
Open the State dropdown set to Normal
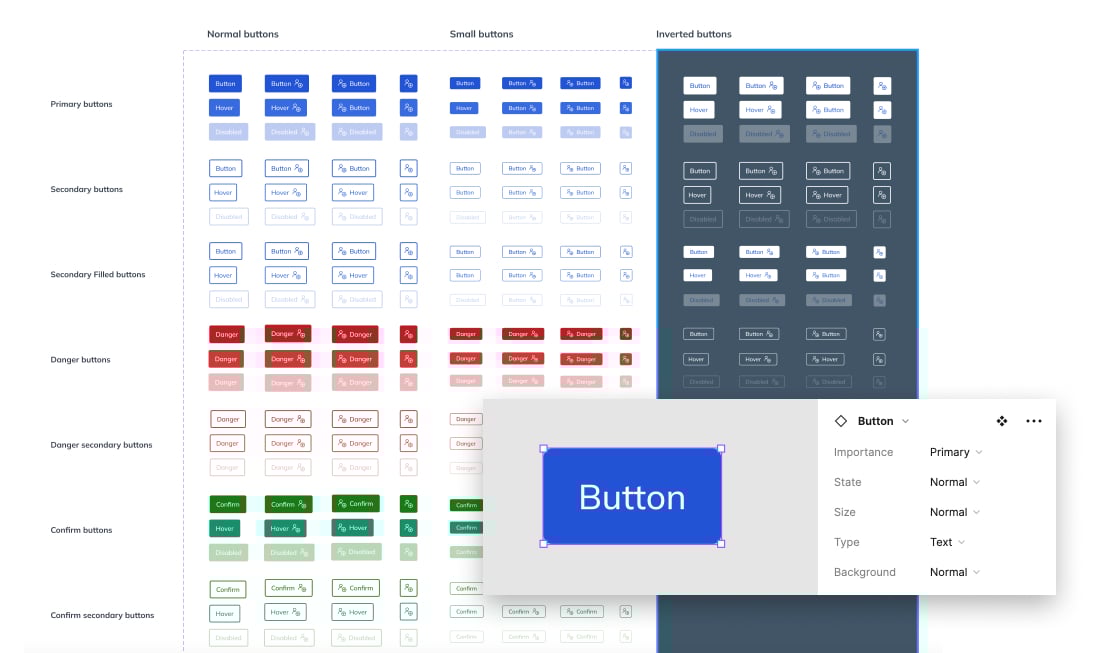(955, 482)
